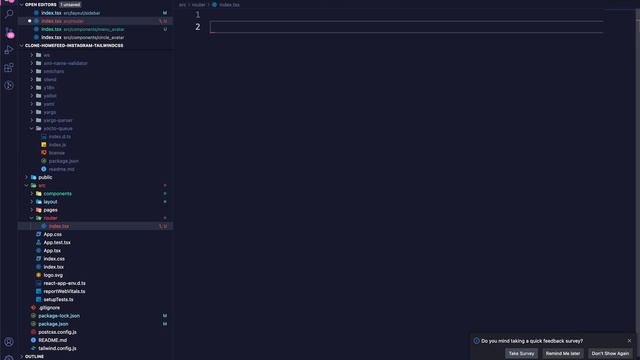Open index.d.ts in yocto-queue folder
The width and height of the screenshot is (640, 360).
coord(60,137)
